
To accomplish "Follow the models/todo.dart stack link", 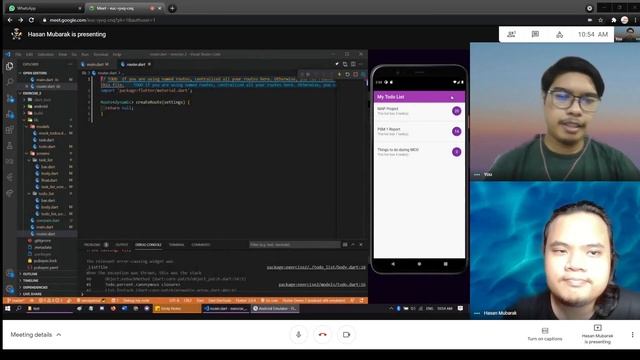I will 322,284.
